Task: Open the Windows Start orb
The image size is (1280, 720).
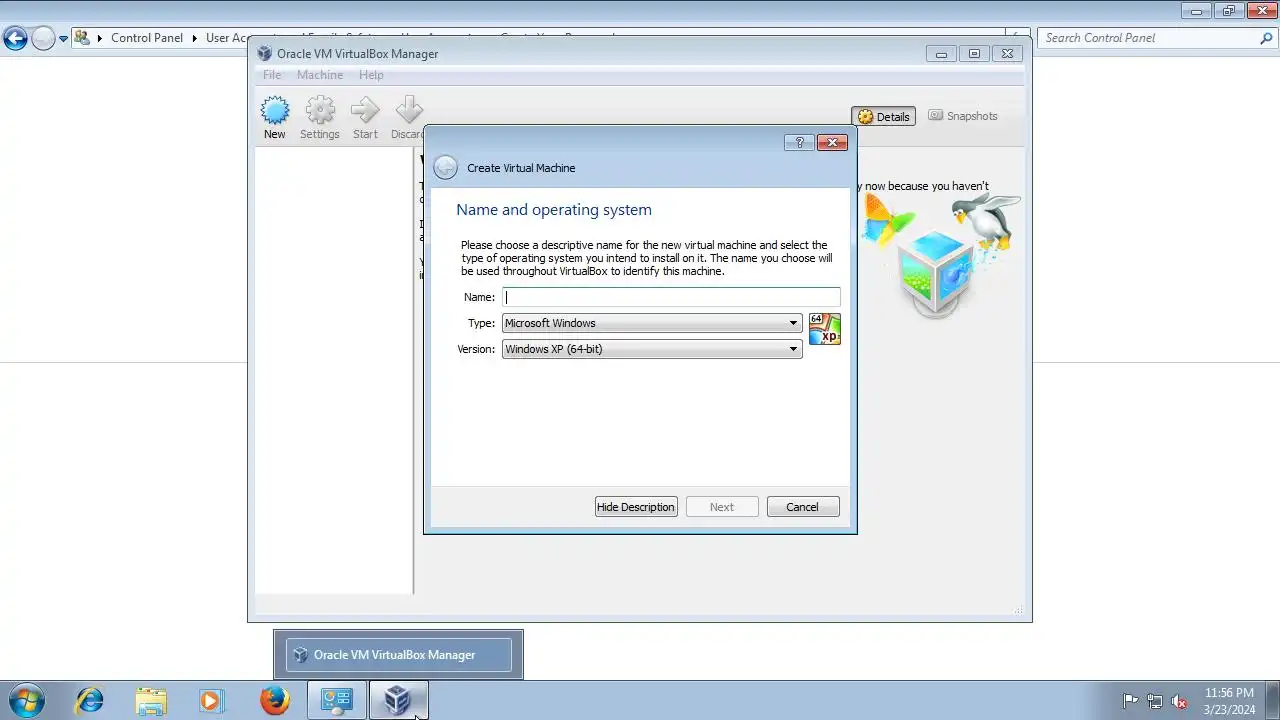Action: click(x=25, y=700)
